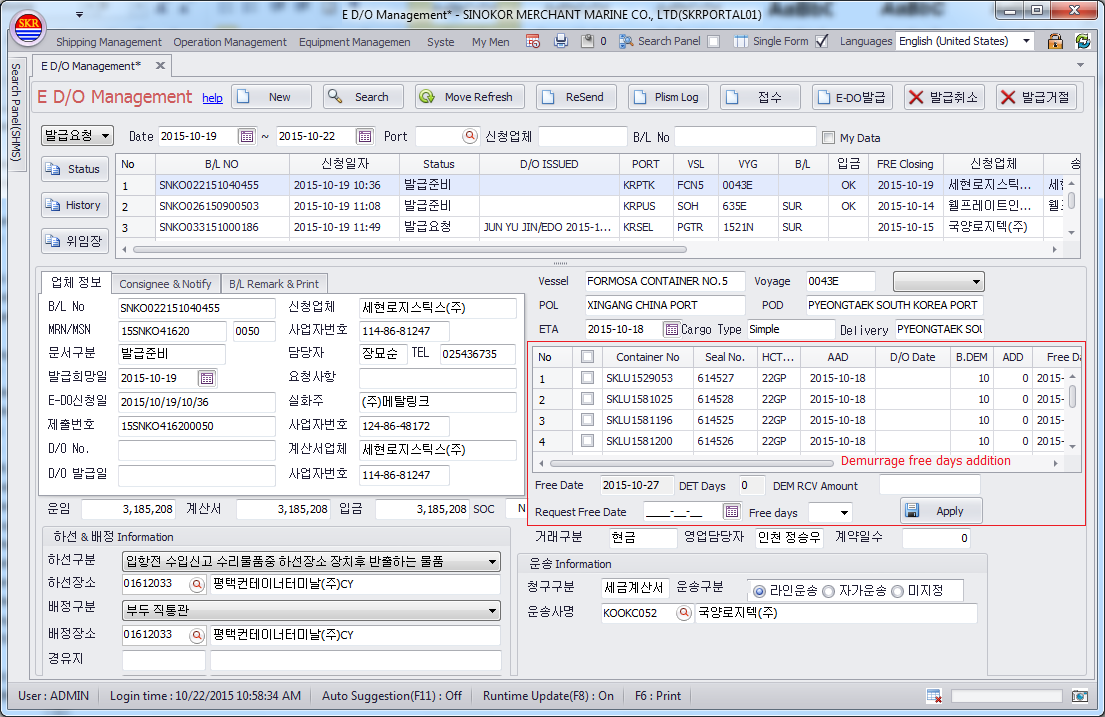Open the 하선구분 dropdown
This screenshot has height=717, width=1105.
tap(493, 562)
